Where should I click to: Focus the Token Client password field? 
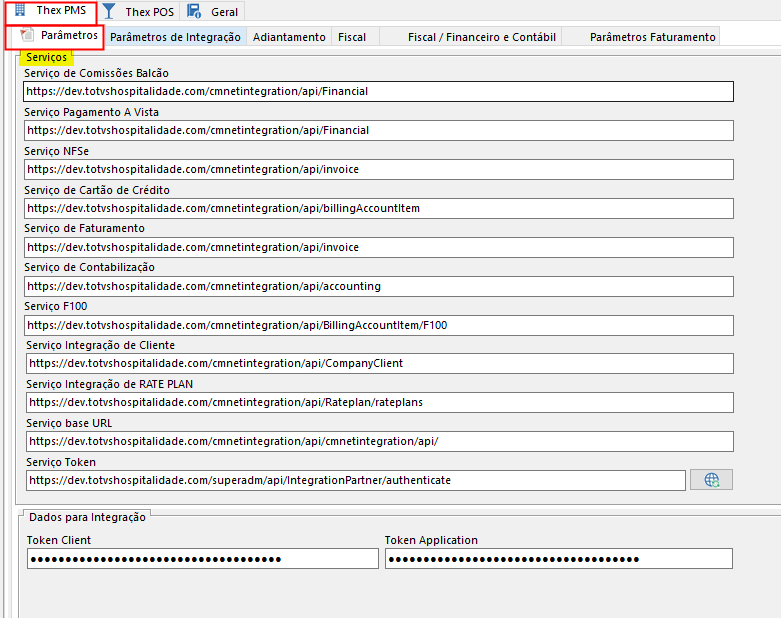pyautogui.click(x=203, y=559)
